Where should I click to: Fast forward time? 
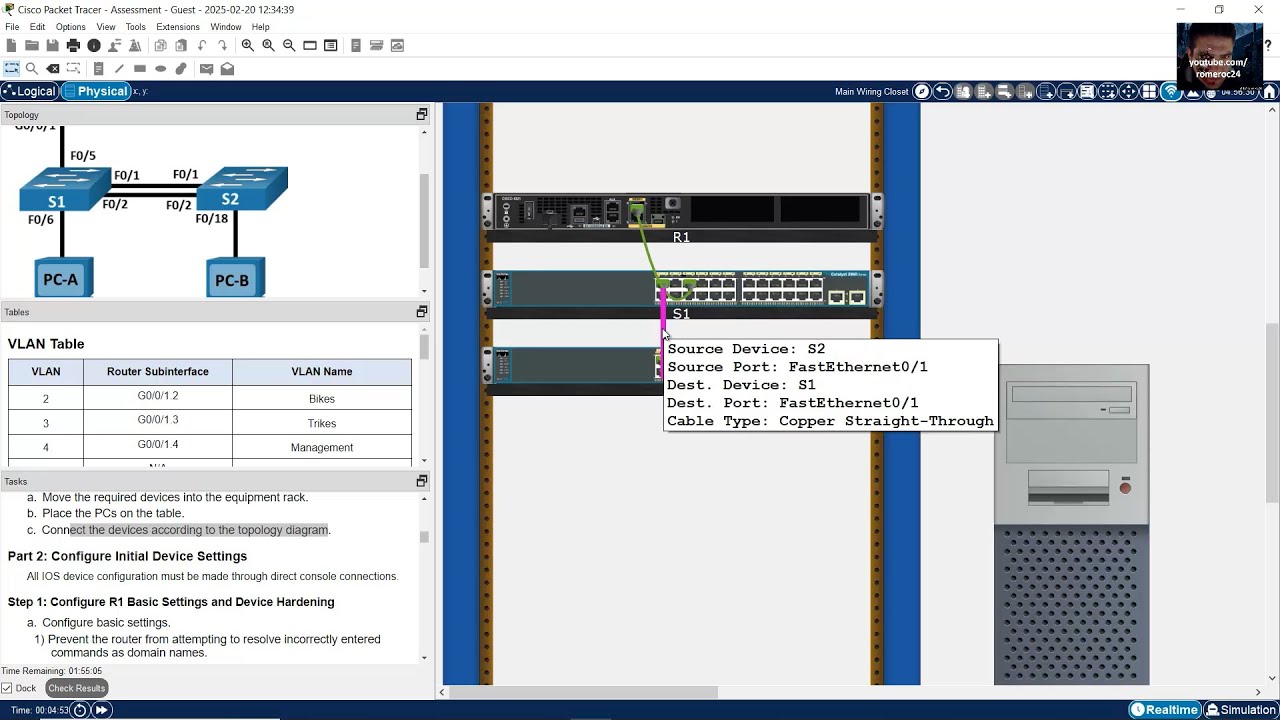point(101,710)
